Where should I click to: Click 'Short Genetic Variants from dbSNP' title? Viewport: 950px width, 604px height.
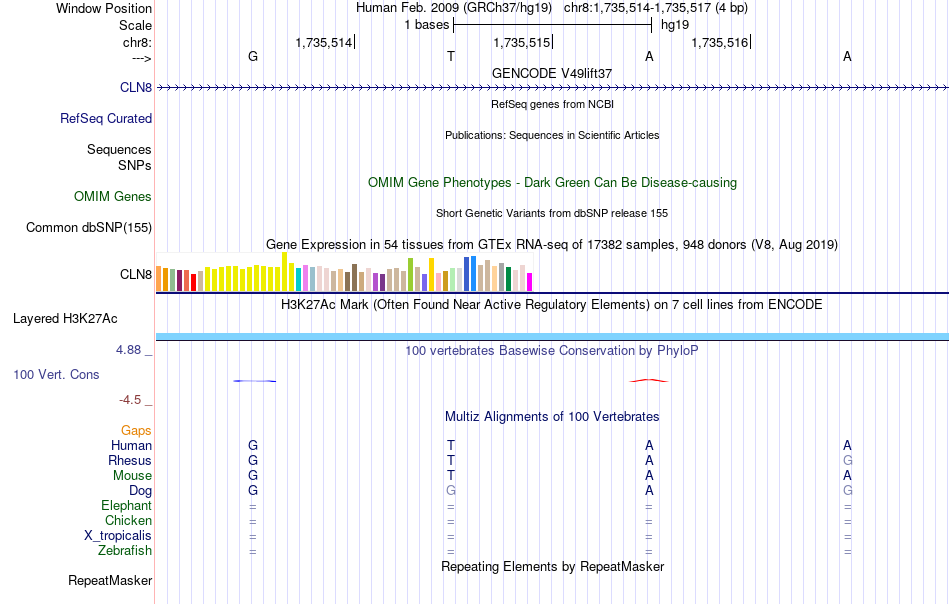pos(552,213)
